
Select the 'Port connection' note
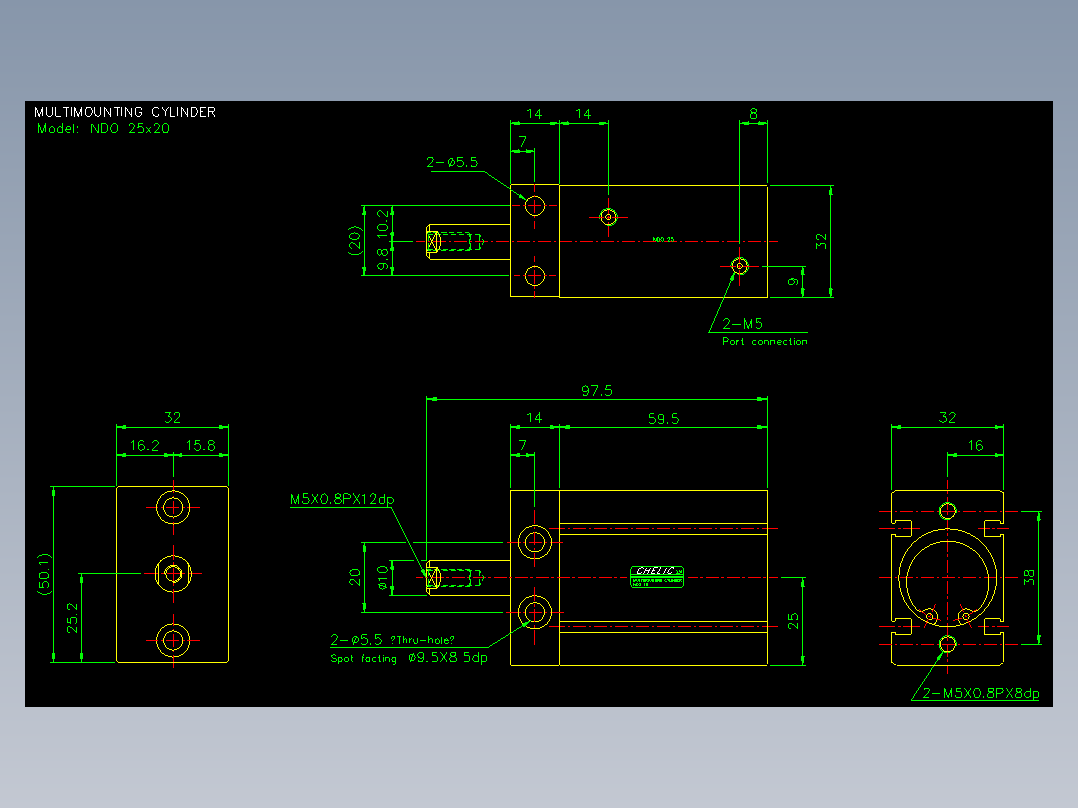point(764,341)
